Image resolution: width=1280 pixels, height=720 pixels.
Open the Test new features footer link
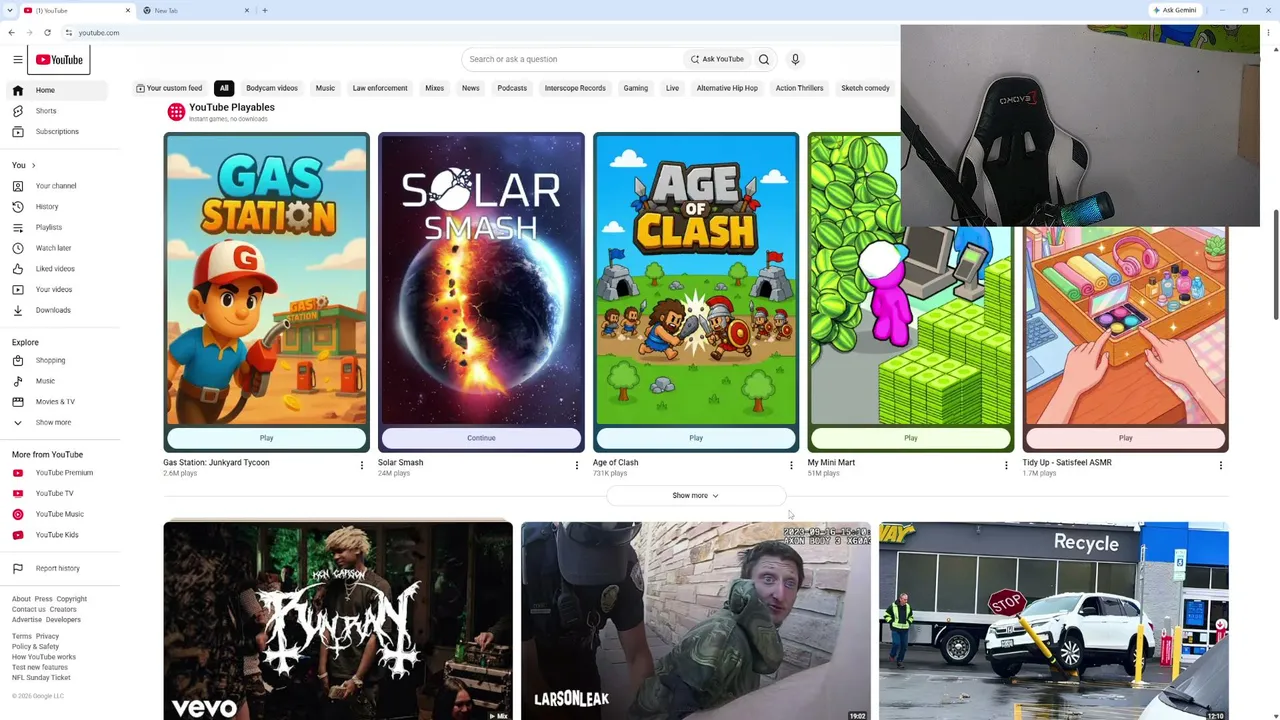(40, 667)
